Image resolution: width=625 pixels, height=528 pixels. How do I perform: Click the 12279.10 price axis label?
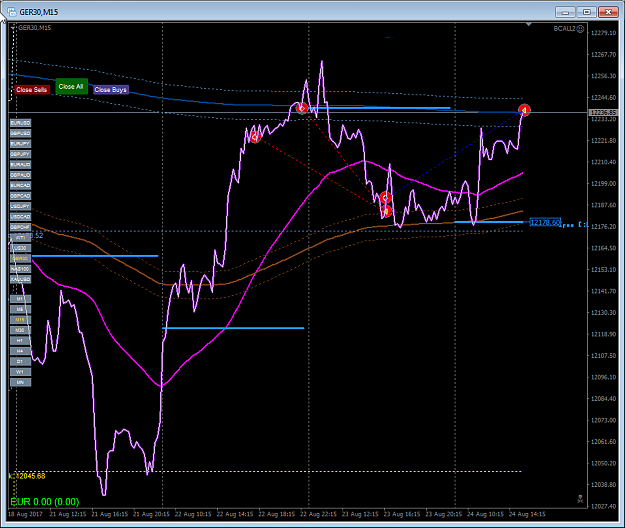pos(603,33)
